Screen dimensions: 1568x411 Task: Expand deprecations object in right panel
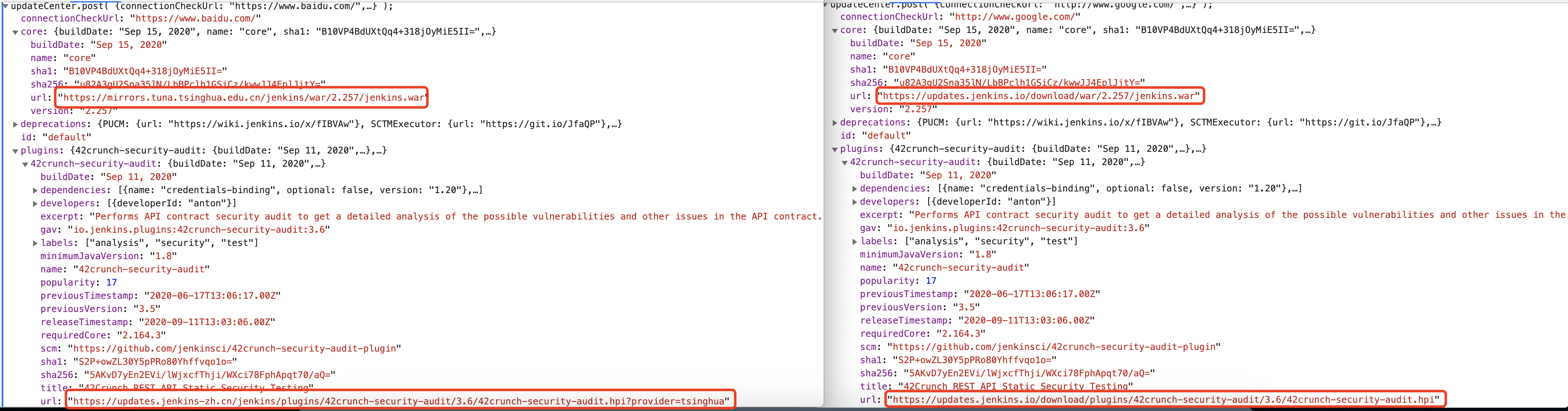pos(834,123)
